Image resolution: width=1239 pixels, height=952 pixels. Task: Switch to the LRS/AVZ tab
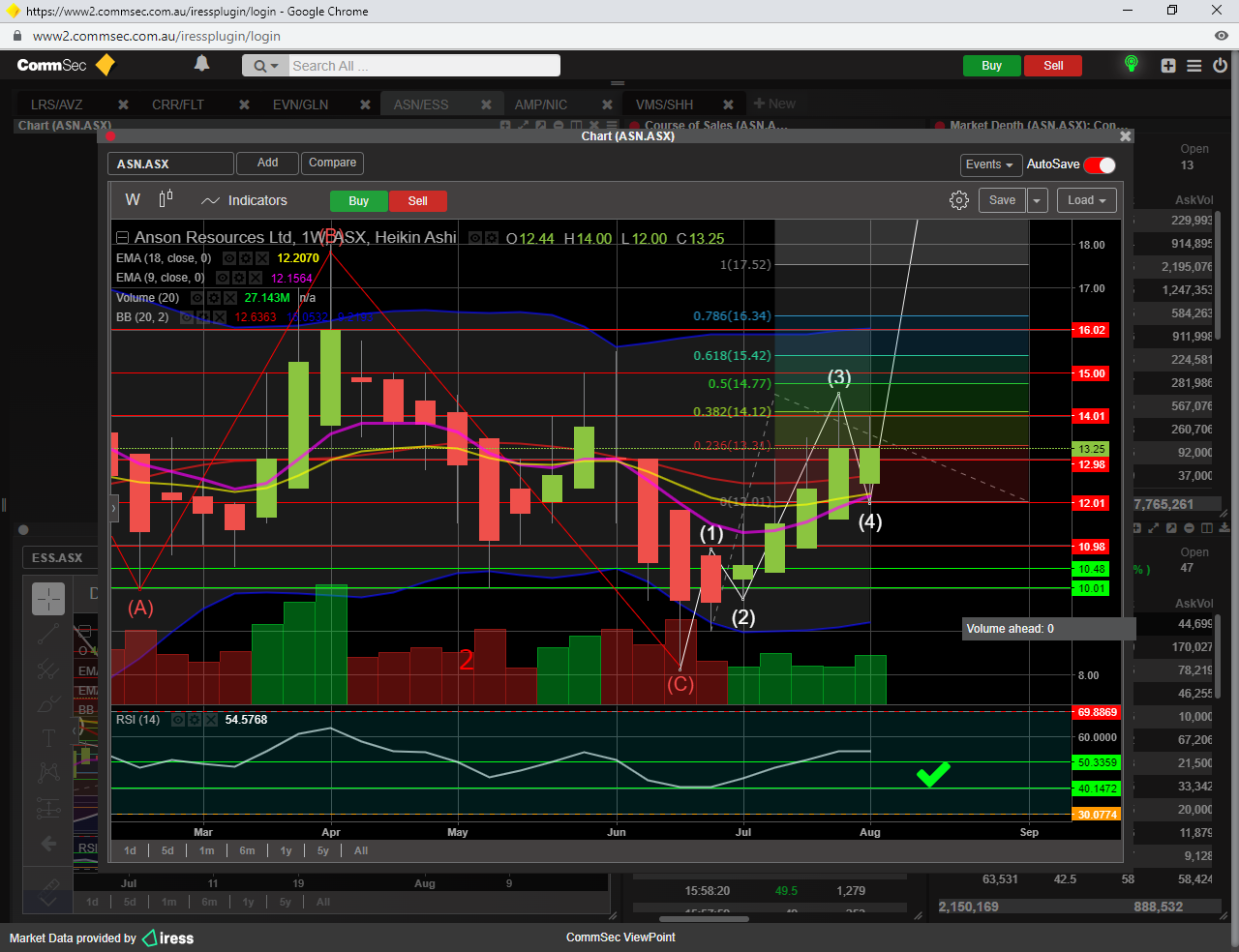click(x=57, y=104)
